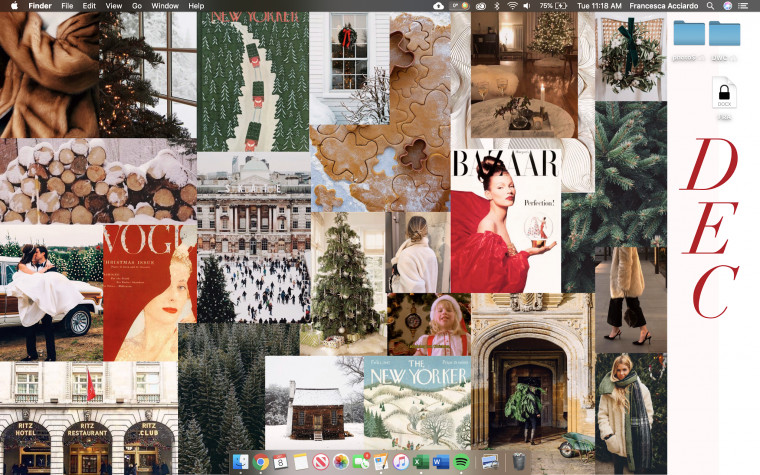Launch Google Chrome from the Dock
760x475 pixels.
click(261, 462)
